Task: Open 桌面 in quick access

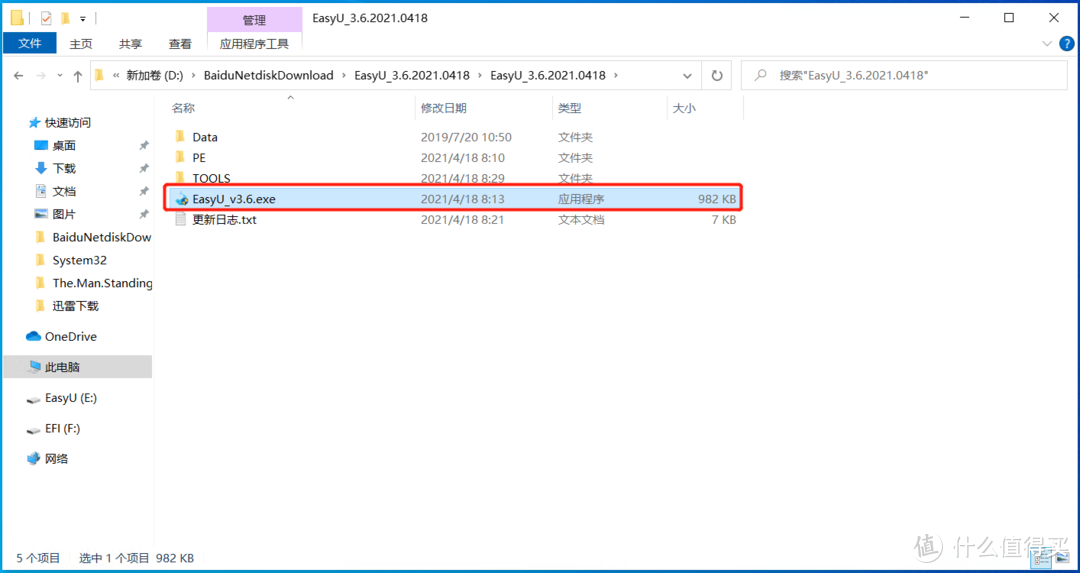Action: [64, 146]
